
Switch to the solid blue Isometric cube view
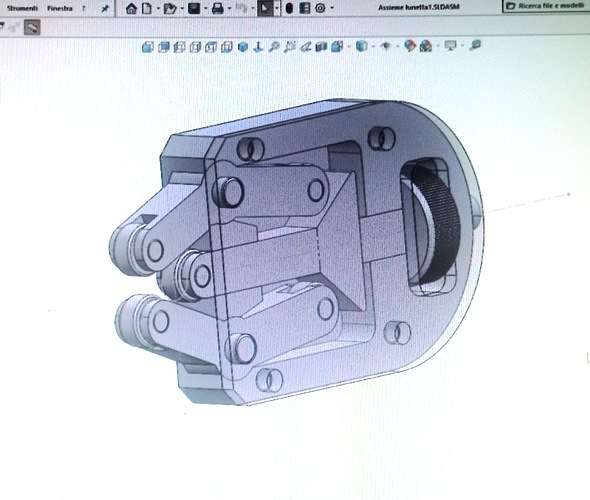243,47
